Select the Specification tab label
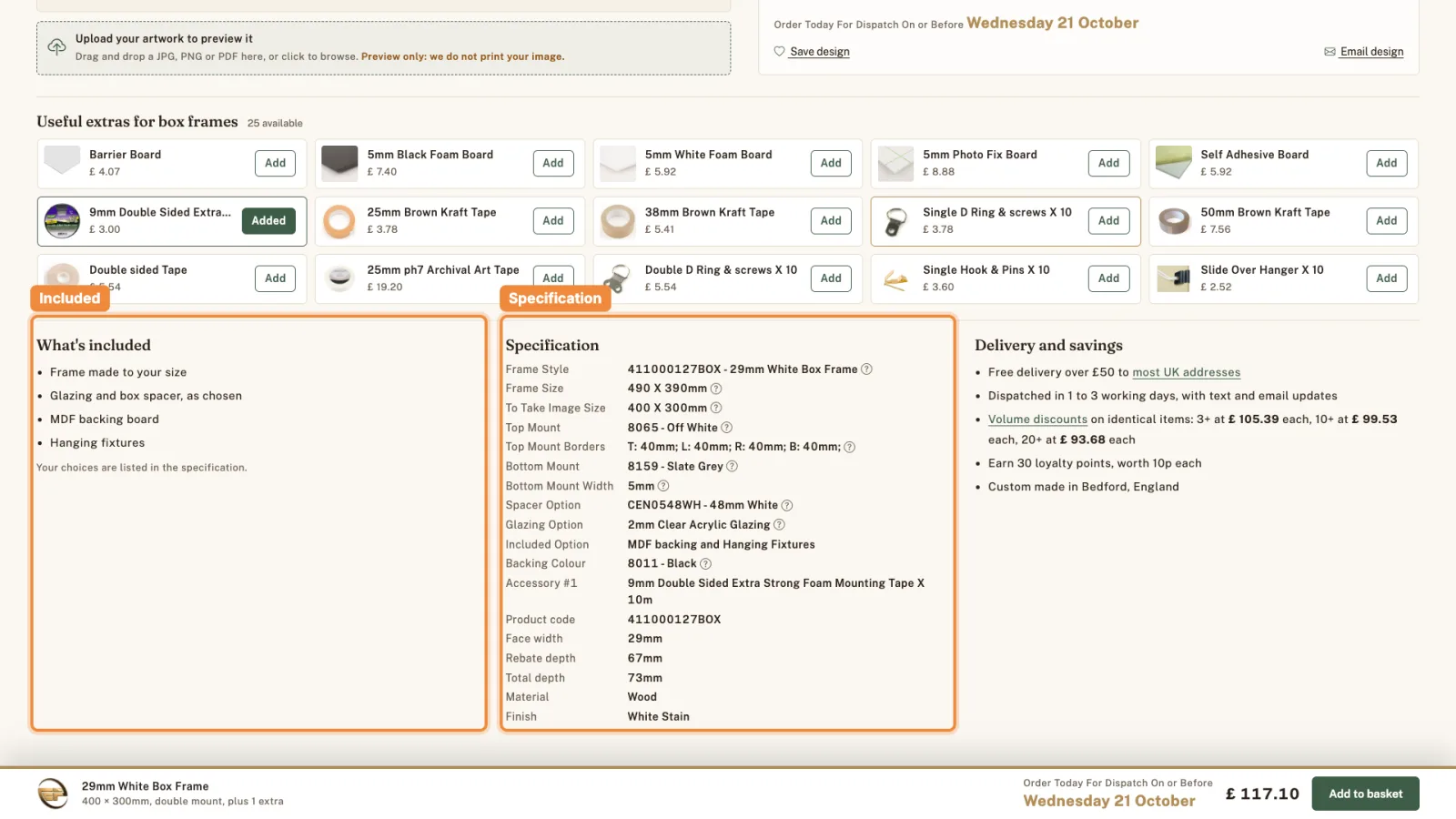The height and width of the screenshot is (819, 1456). 555,298
